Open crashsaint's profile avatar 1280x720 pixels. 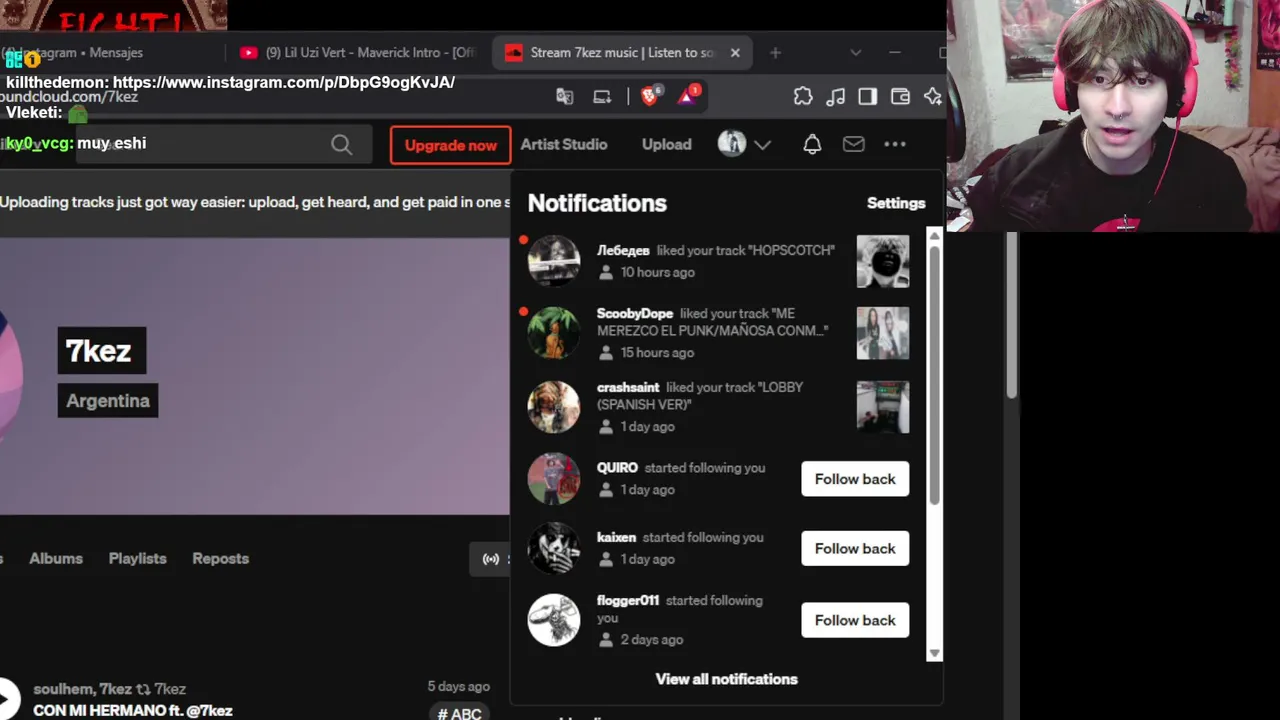(553, 407)
